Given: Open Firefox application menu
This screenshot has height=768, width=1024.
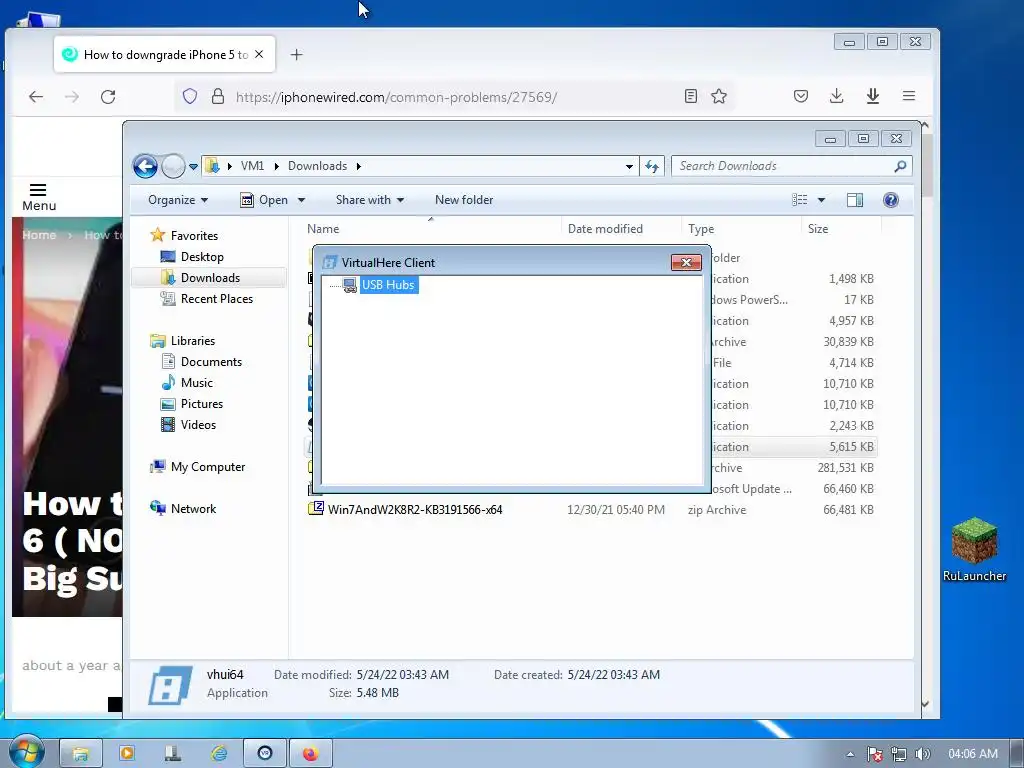Looking at the screenshot, I should [x=908, y=96].
